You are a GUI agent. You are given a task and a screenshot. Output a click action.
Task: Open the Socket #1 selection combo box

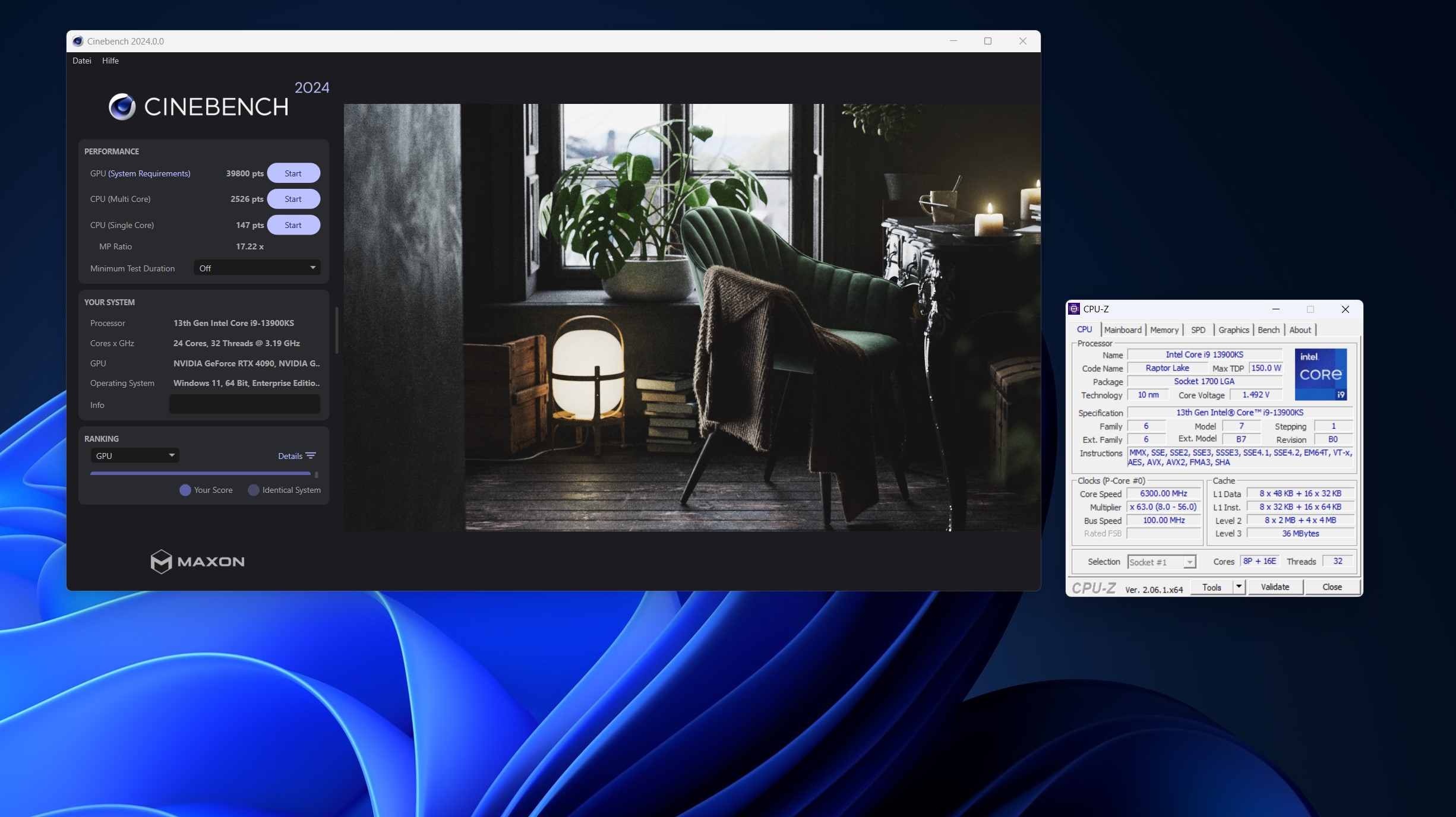coord(1161,562)
